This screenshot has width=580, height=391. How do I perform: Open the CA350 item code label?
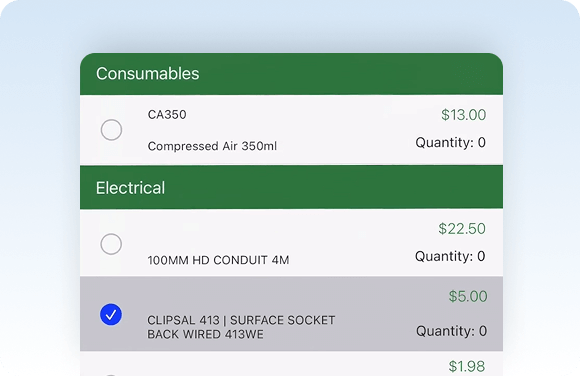tap(167, 115)
